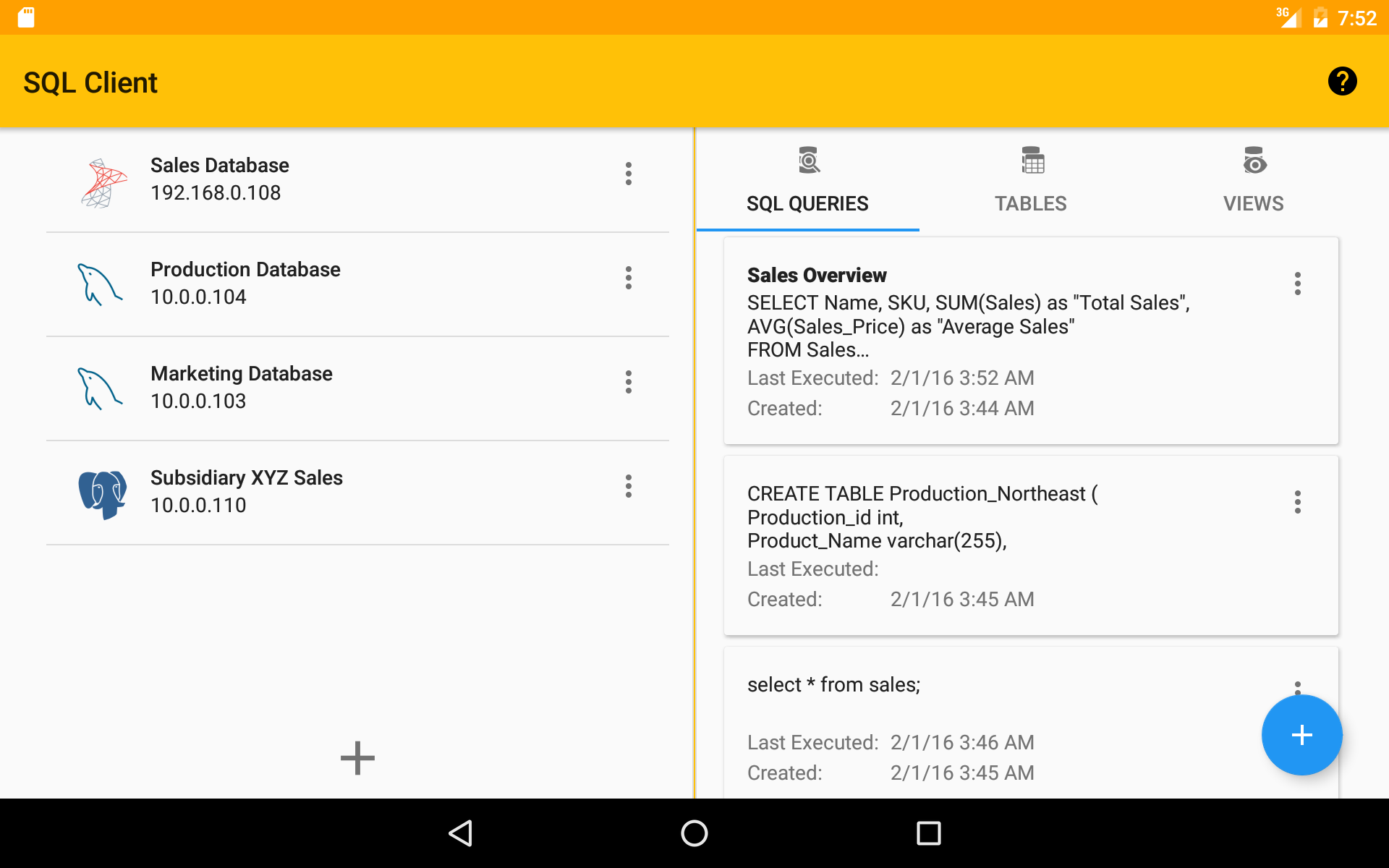Select the SQL QUERIES tab
Screen dimensions: 1389x868
pos(807,182)
